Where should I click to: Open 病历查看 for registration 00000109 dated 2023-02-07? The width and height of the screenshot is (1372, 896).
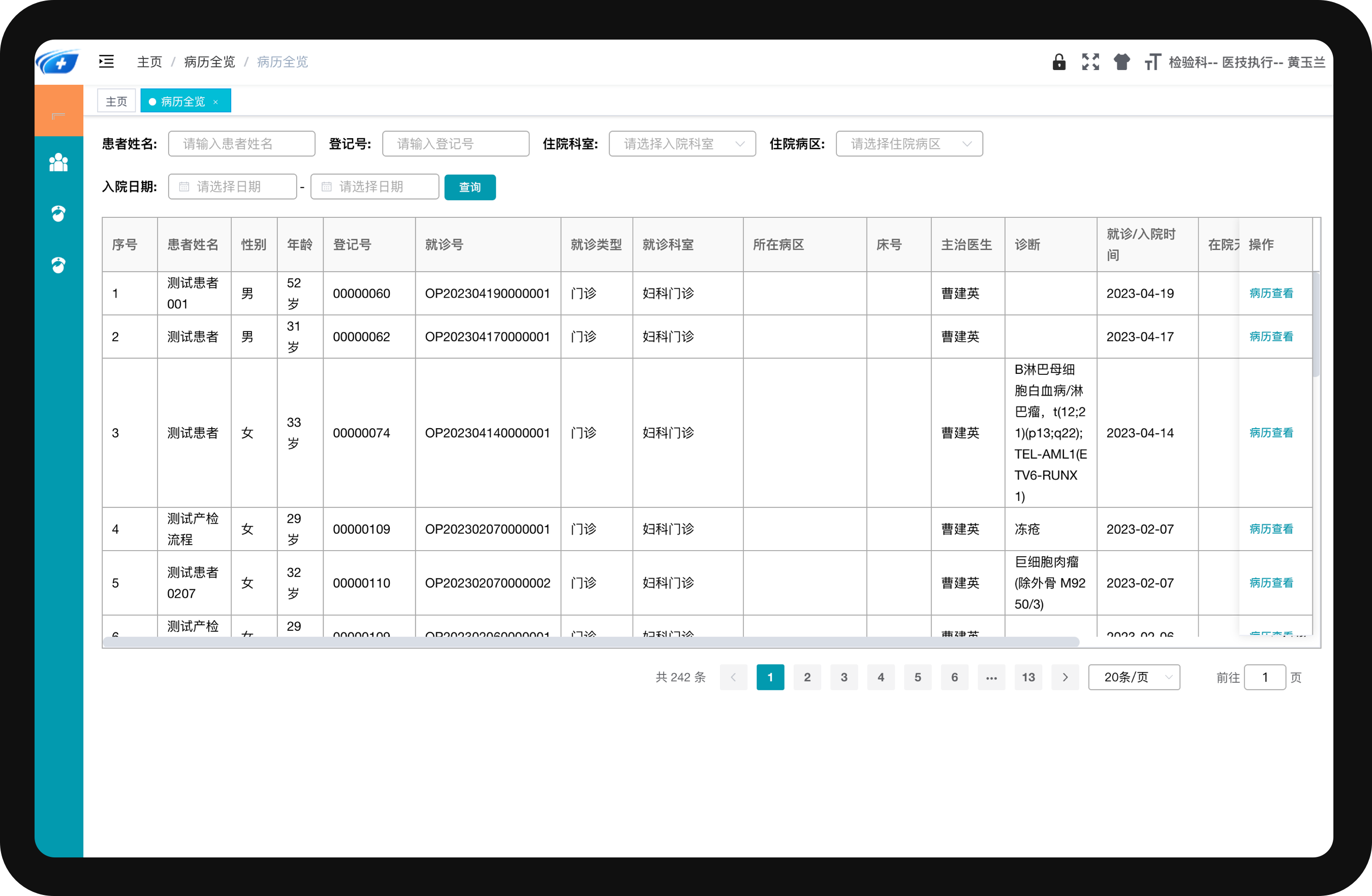point(1271,529)
